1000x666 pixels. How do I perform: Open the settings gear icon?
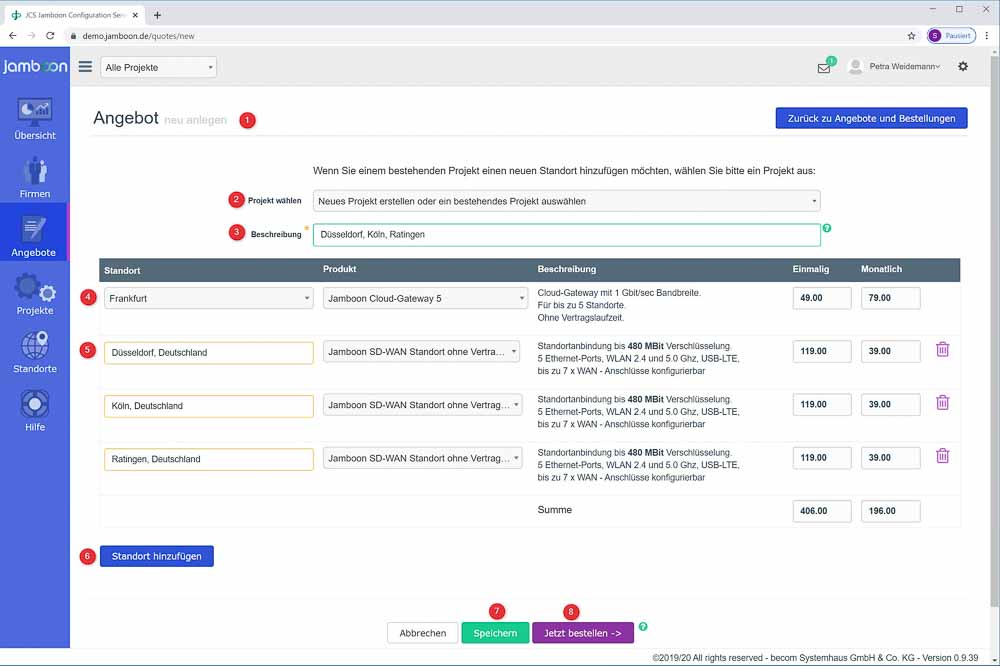click(963, 66)
